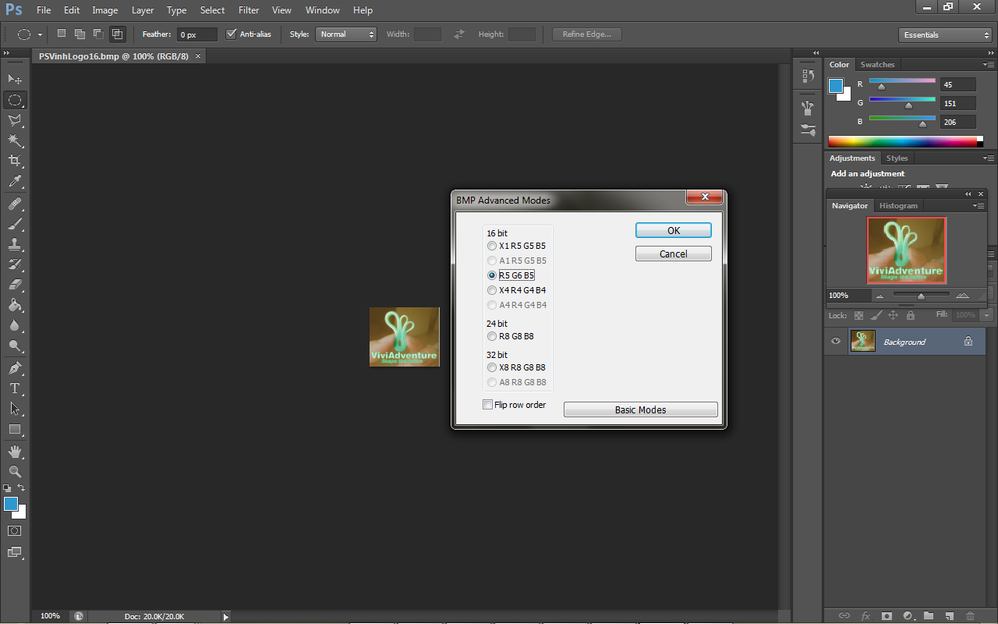This screenshot has width=998, height=624.
Task: Collapse the right panels double arrow
Action: pos(990,53)
